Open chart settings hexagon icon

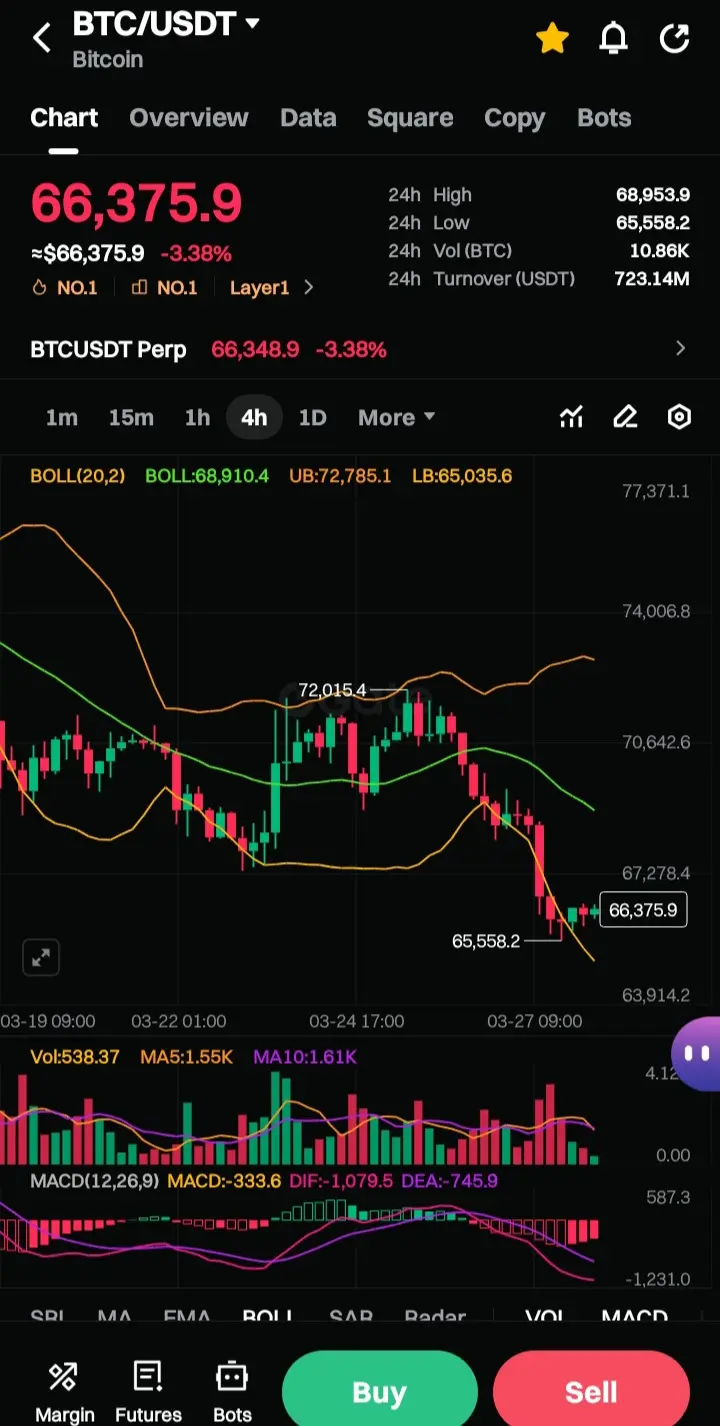coord(679,418)
